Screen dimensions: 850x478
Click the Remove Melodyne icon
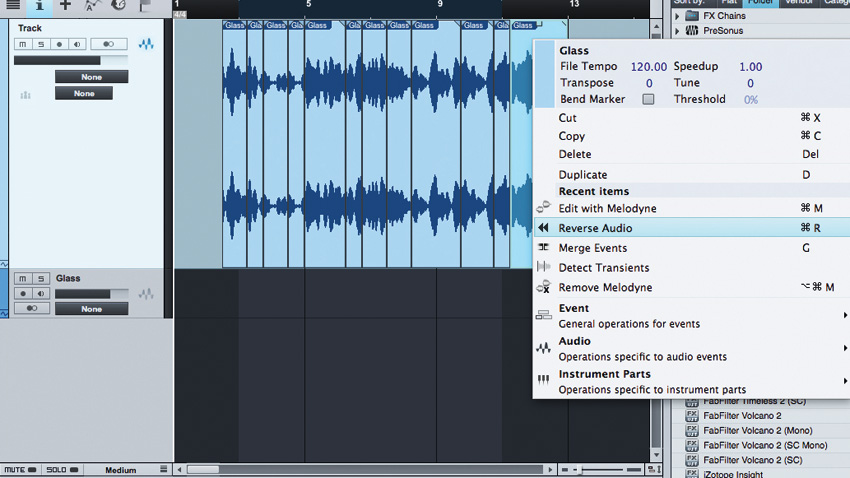pos(543,287)
